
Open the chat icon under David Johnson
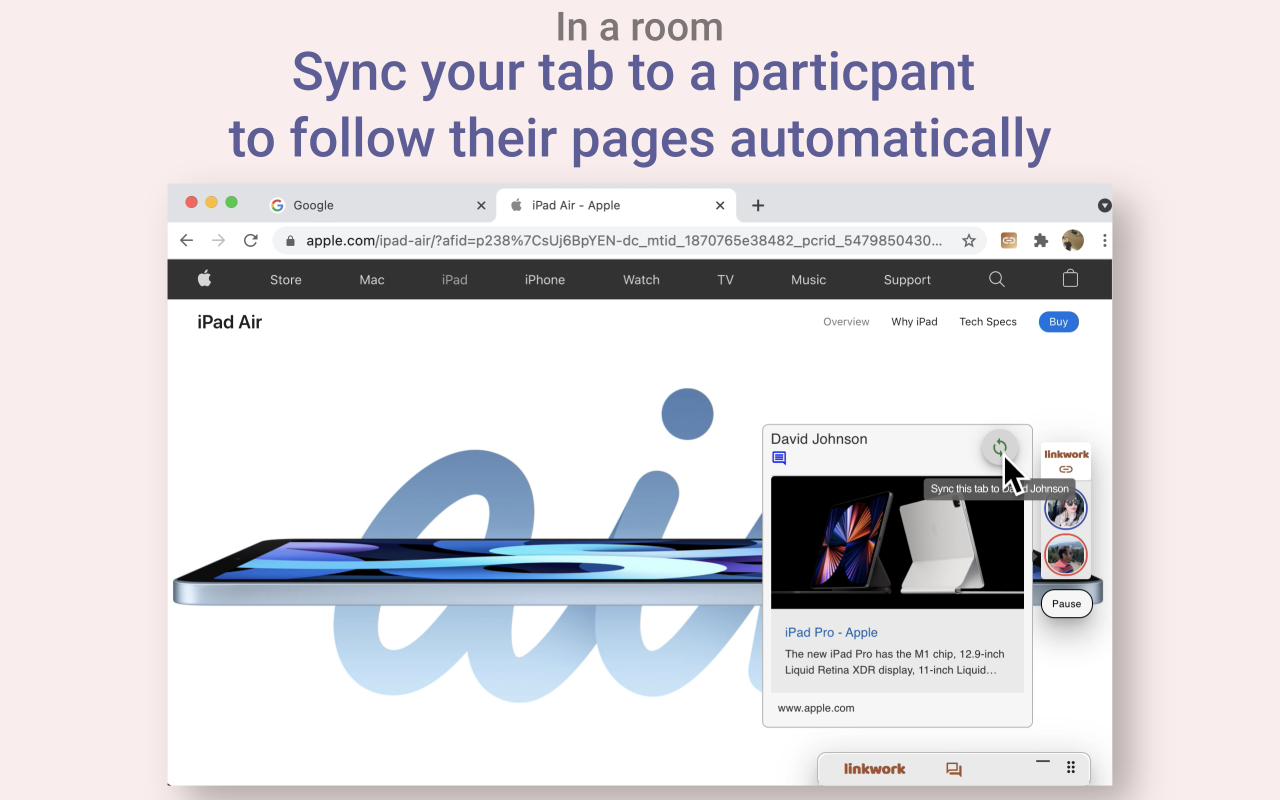(779, 458)
